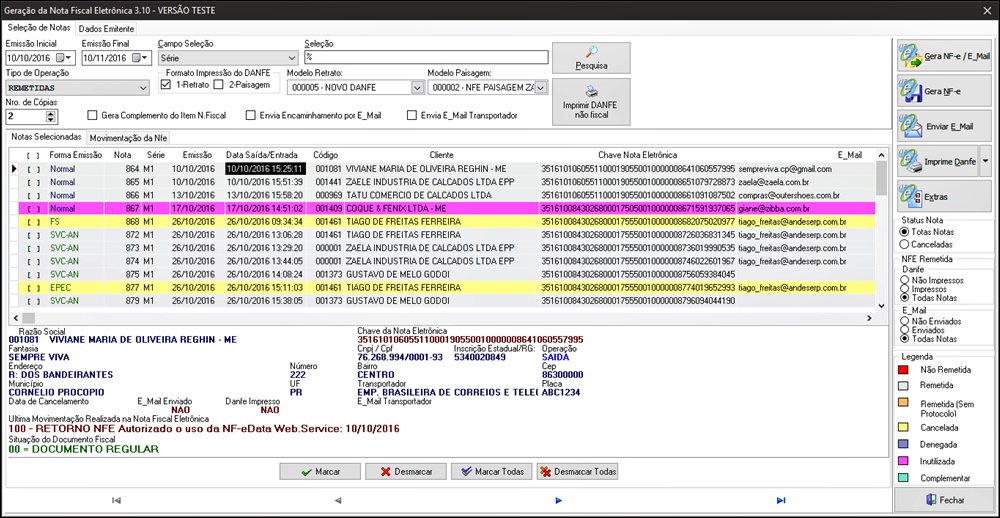This screenshot has height=518, width=1000.
Task: Toggle the 2-Paisagem checkbox
Action: point(218,84)
